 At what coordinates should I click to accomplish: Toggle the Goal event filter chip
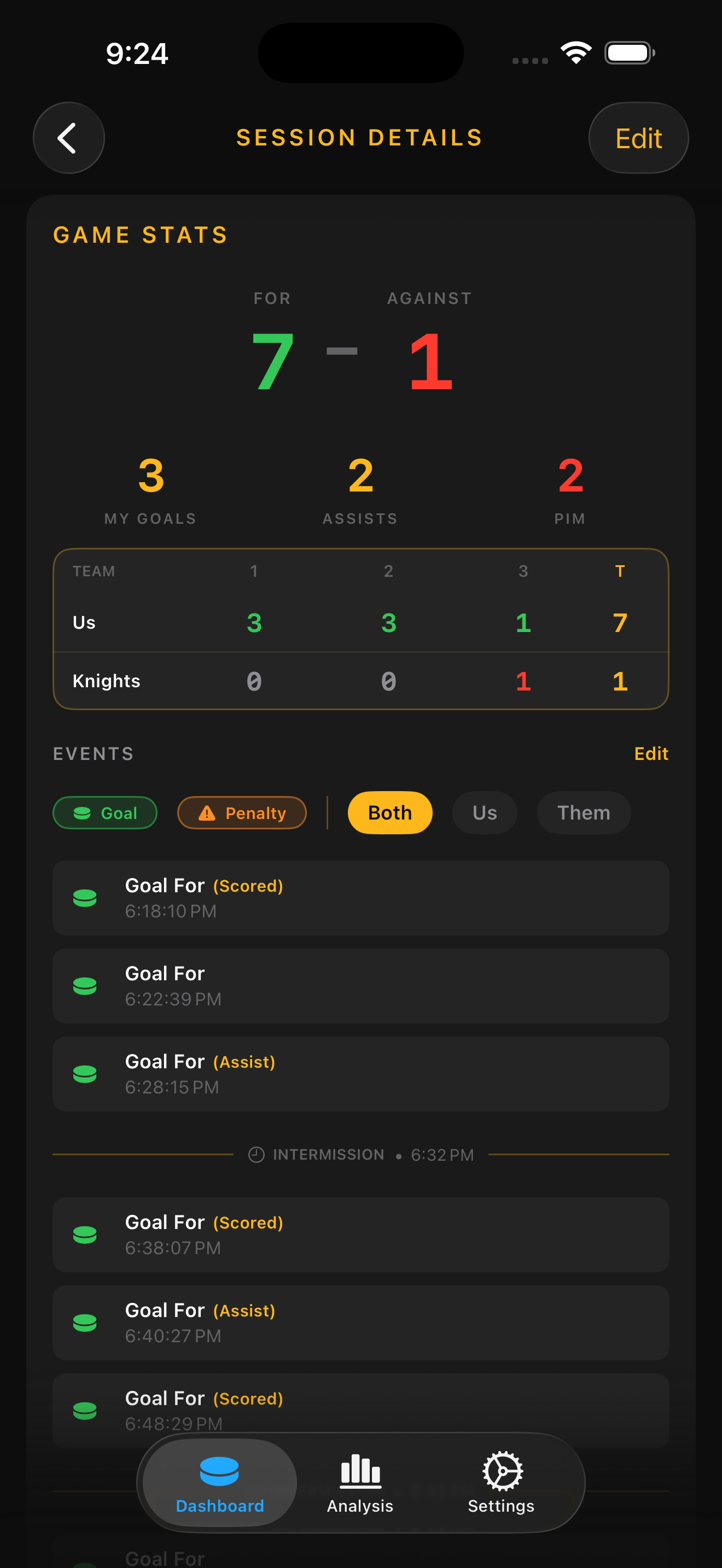tap(104, 813)
